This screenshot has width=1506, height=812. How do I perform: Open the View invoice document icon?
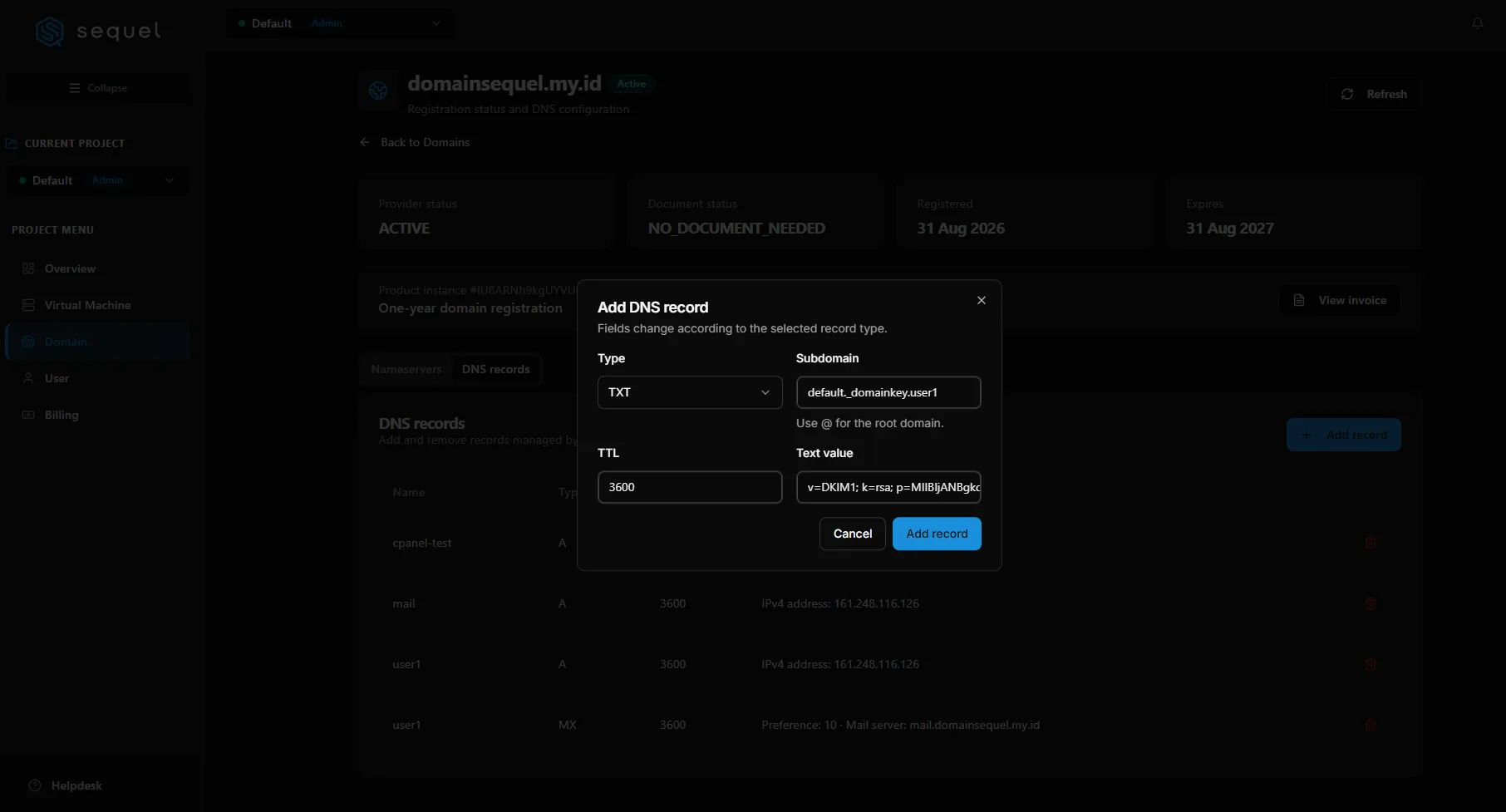1299,300
